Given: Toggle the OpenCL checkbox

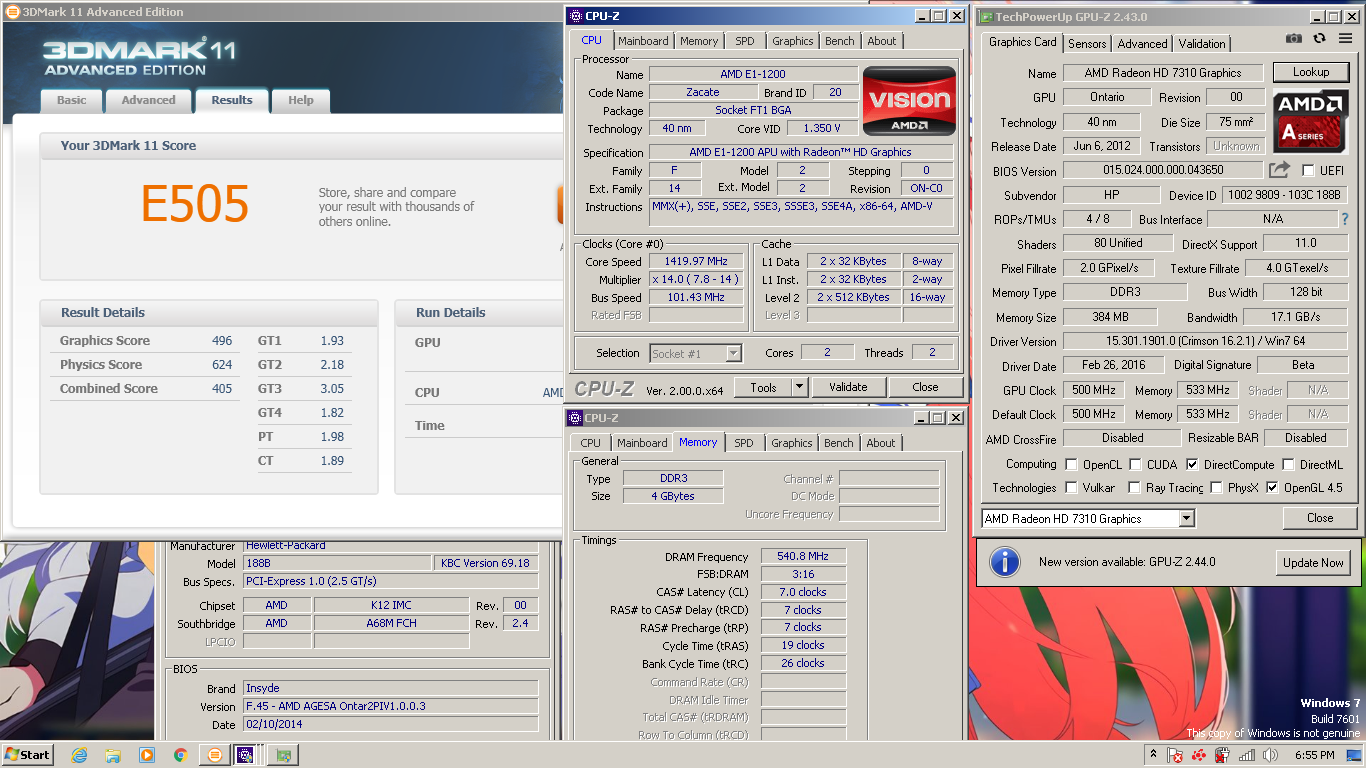Looking at the screenshot, I should 1072,465.
